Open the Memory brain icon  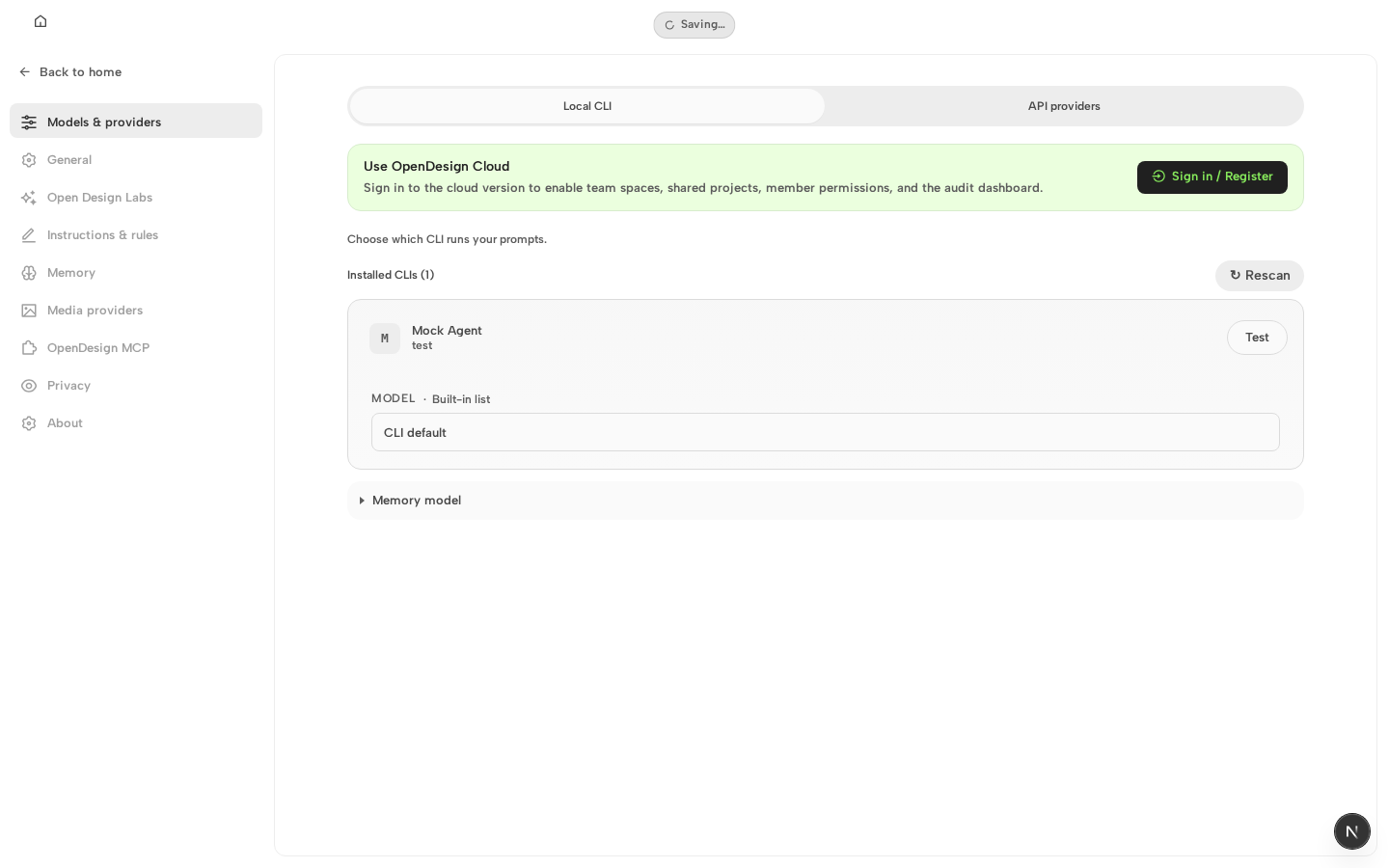click(x=29, y=273)
